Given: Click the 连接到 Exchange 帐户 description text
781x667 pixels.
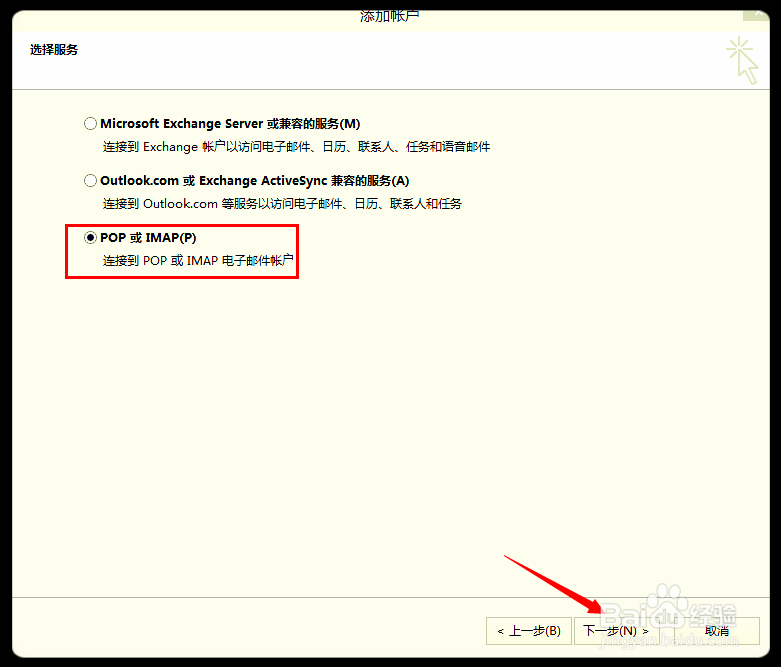Looking at the screenshot, I should pyautogui.click(x=296, y=146).
